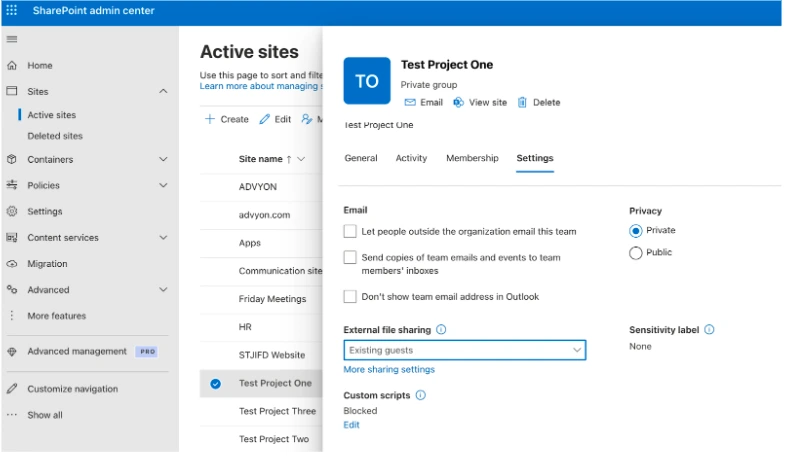787x458 pixels.
Task: Collapse navigation with the hamburger icon
Action: tap(12, 39)
